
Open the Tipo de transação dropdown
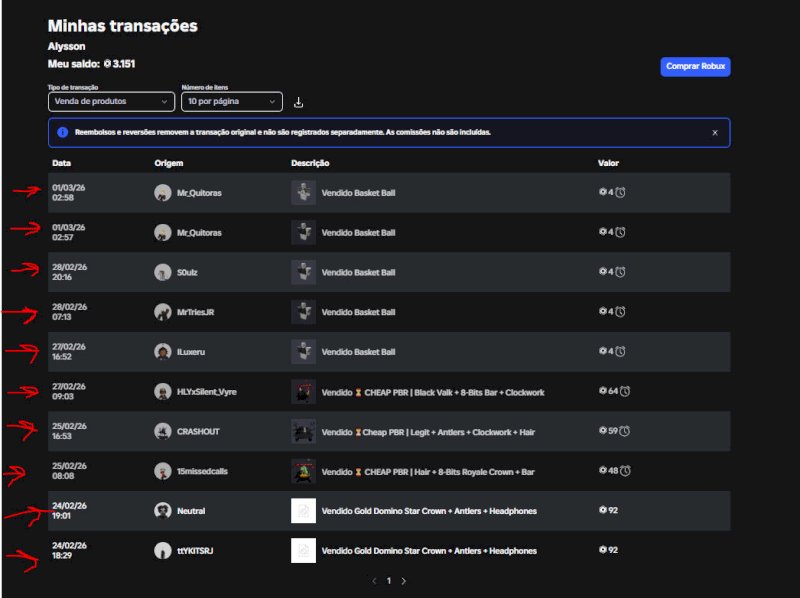tap(111, 101)
